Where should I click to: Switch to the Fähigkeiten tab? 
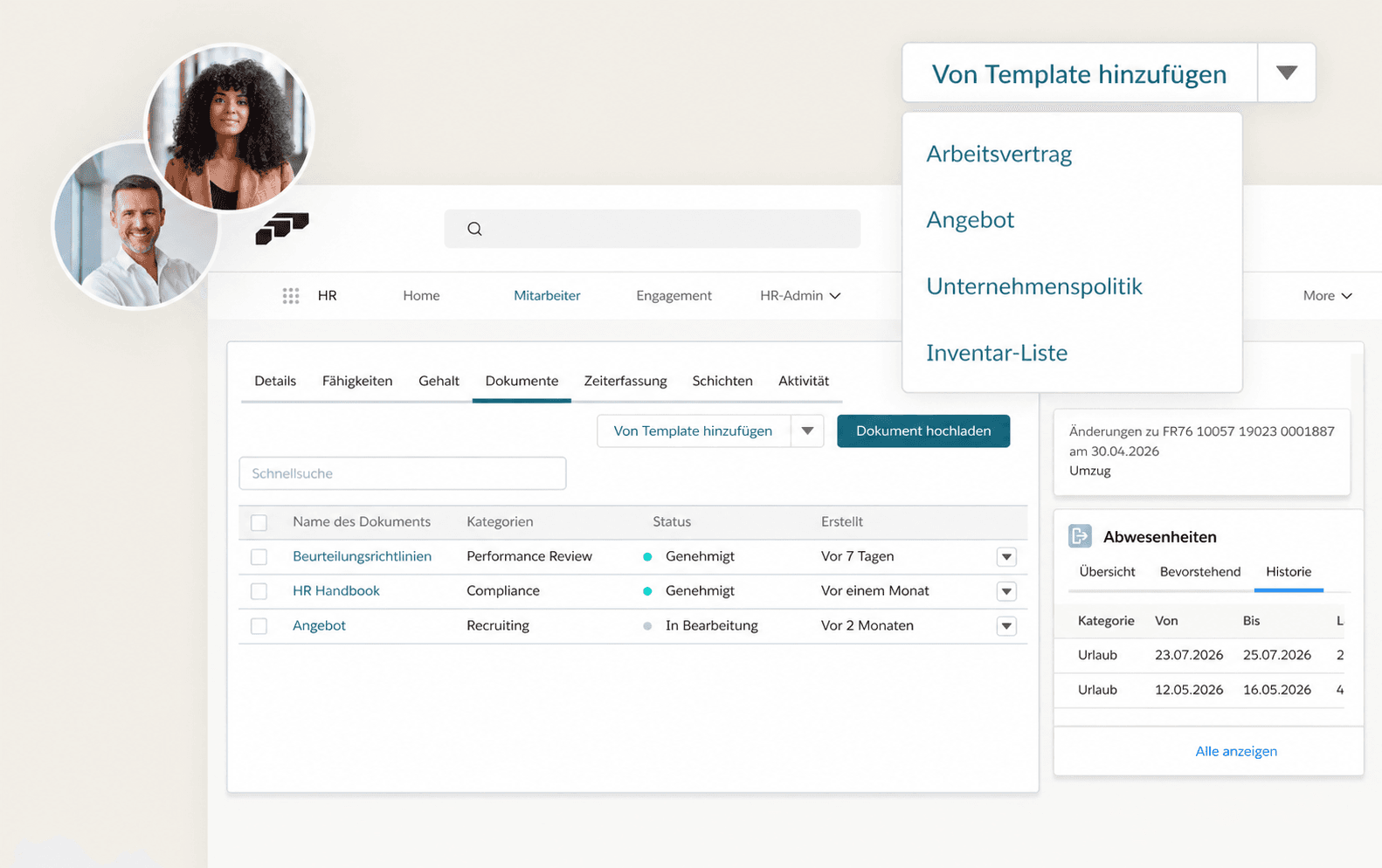[357, 381]
